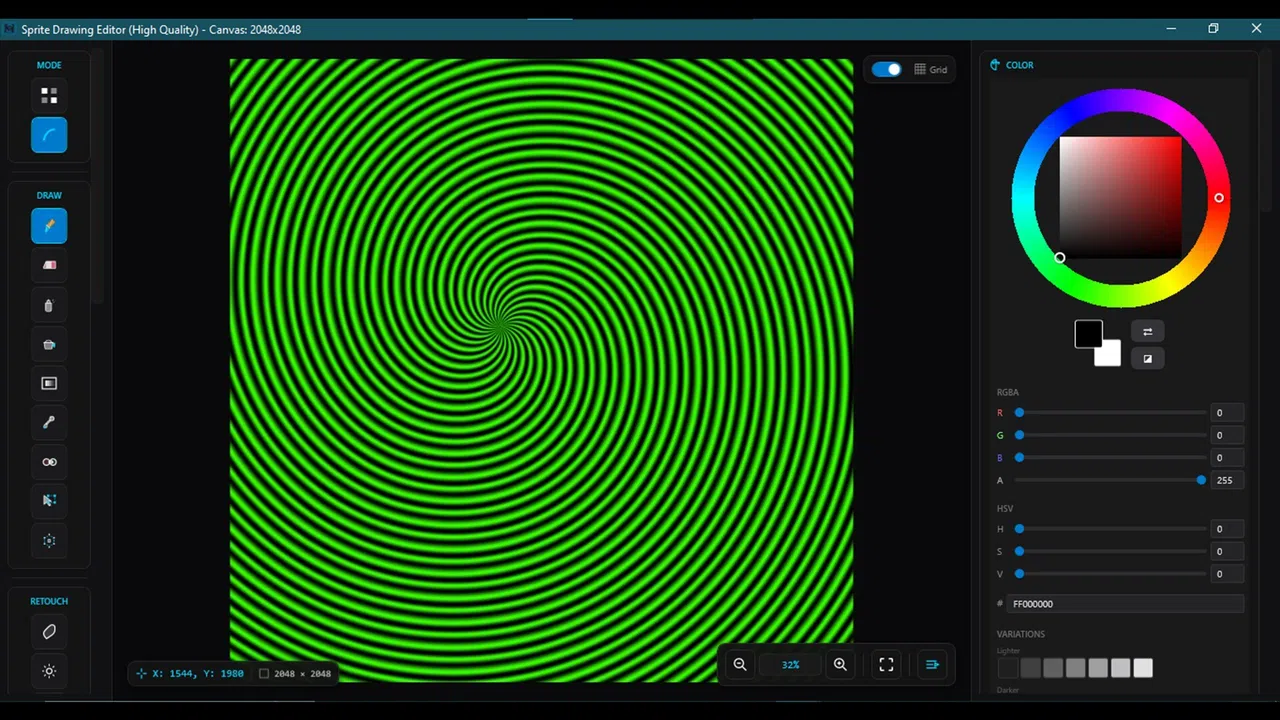1280x720 pixels.
Task: Reset colors to default black and white
Action: (1147, 358)
